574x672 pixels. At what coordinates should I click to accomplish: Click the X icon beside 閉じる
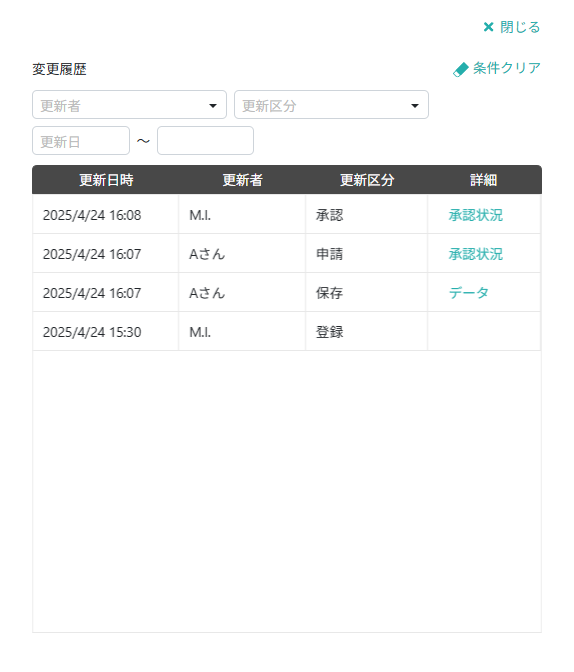488,27
